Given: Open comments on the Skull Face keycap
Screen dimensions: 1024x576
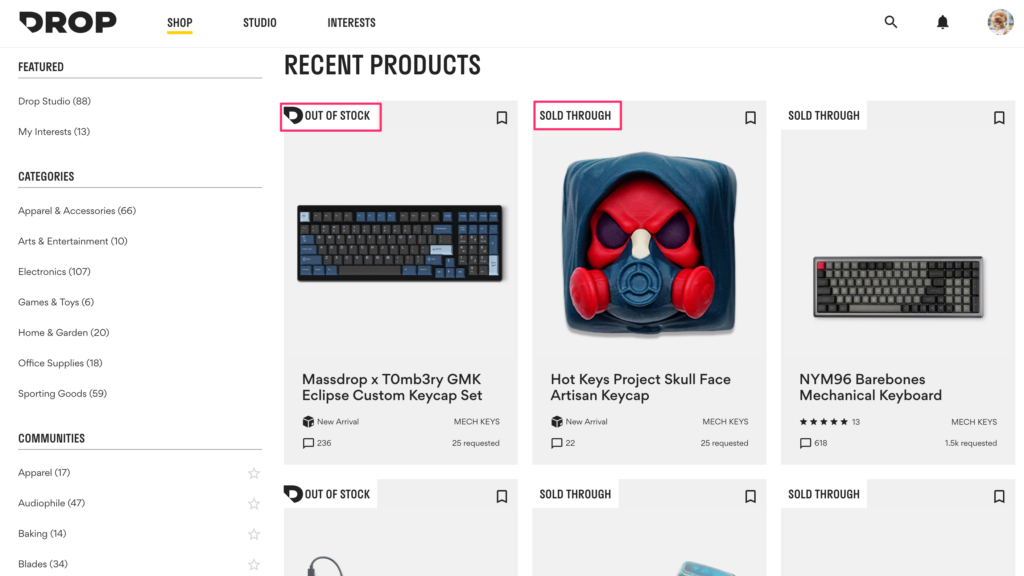Looking at the screenshot, I should [x=556, y=442].
